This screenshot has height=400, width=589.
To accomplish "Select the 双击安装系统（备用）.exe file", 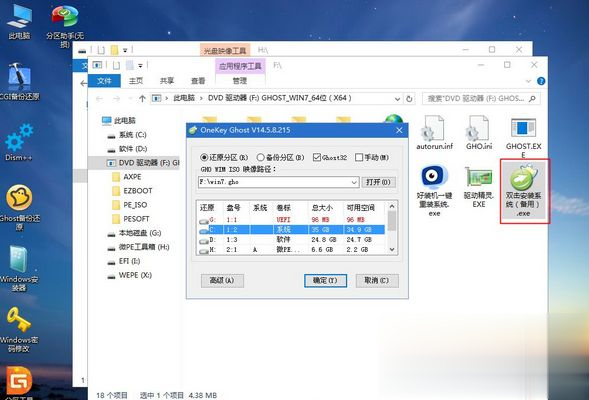I will pos(524,191).
